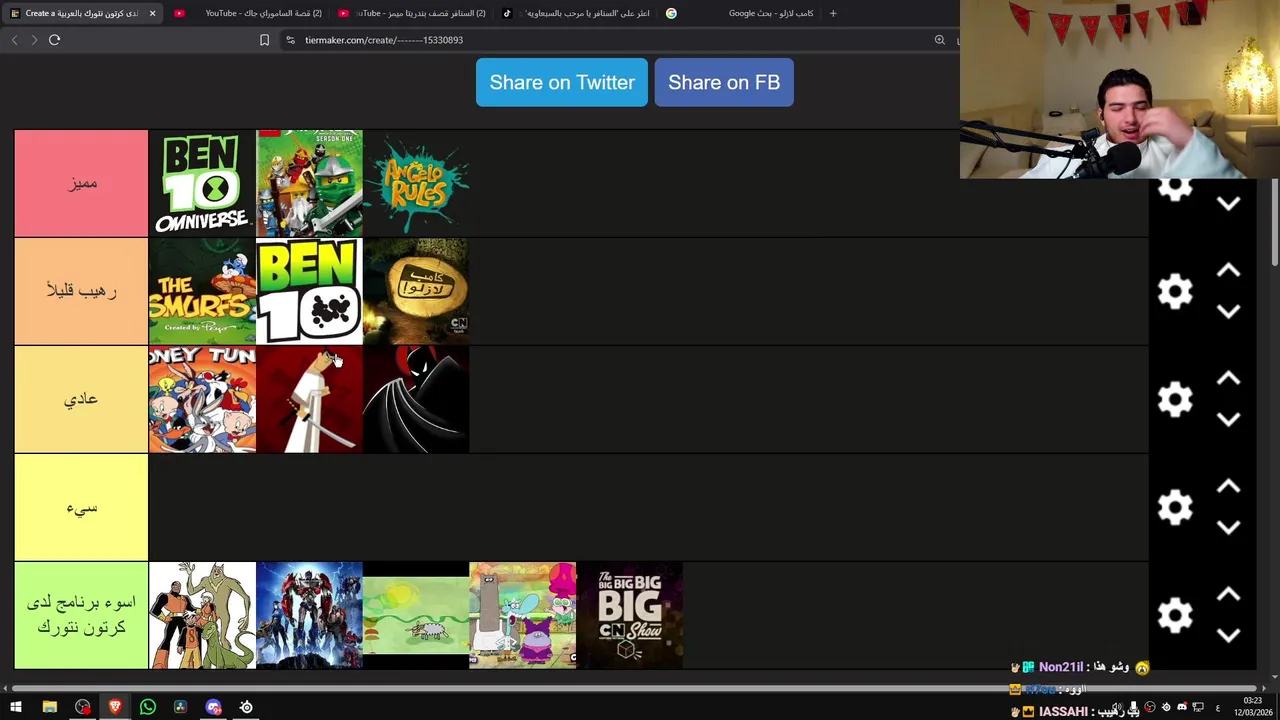The height and width of the screenshot is (720, 1280).
Task: Go back to the previous page
Action: (x=14, y=40)
